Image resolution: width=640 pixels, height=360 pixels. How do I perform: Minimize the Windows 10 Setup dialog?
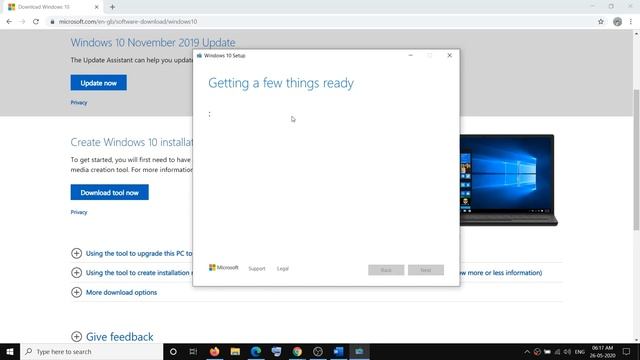pyautogui.click(x=411, y=55)
